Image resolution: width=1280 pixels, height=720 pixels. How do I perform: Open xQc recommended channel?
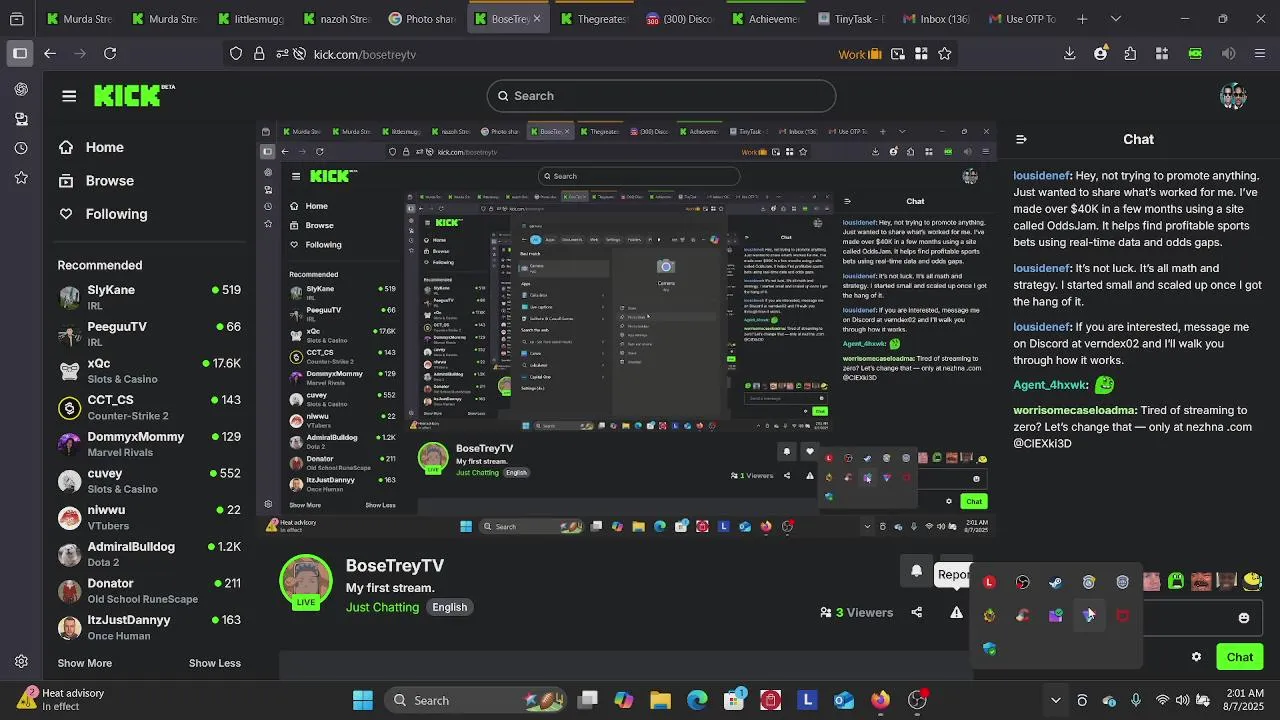(x=150, y=371)
